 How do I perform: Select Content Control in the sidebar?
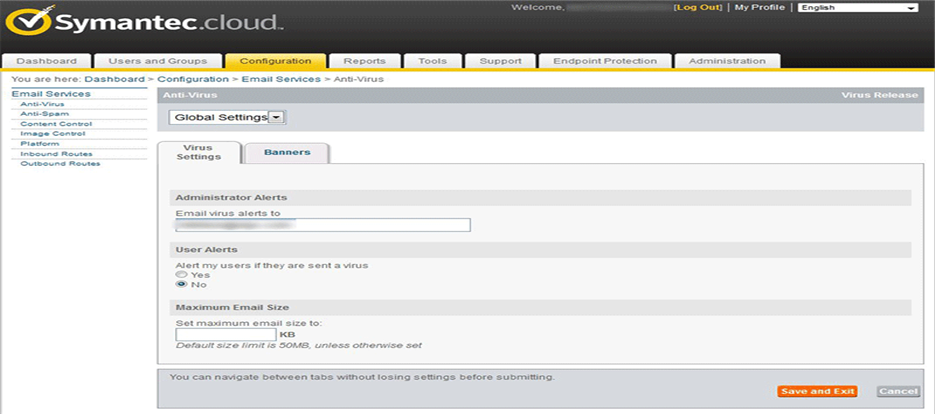pyautogui.click(x=56, y=124)
